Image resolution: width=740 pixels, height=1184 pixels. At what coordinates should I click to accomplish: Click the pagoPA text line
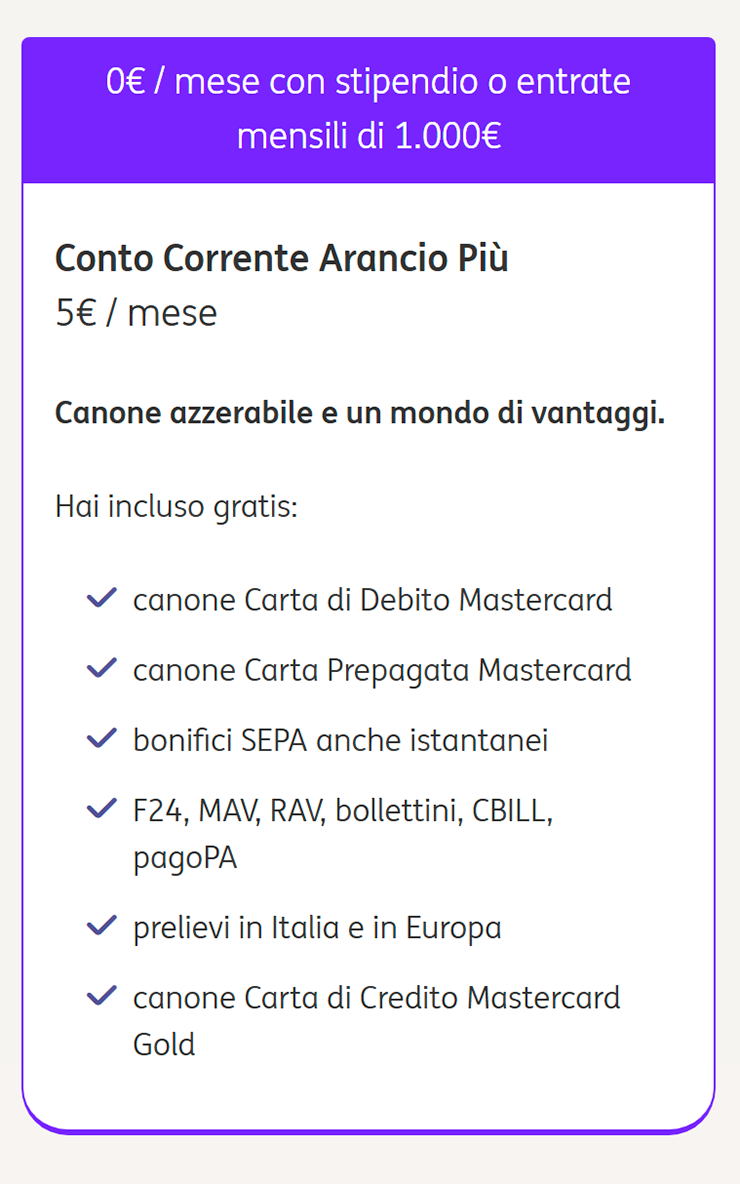(x=185, y=859)
